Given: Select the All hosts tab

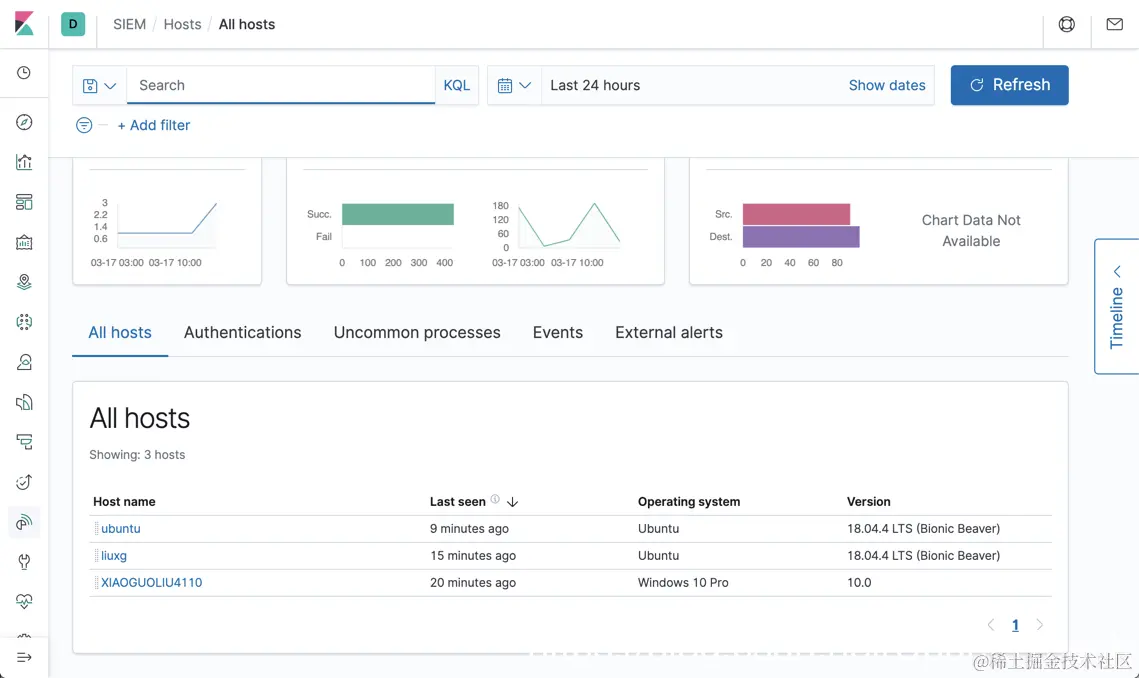Looking at the screenshot, I should coord(120,332).
